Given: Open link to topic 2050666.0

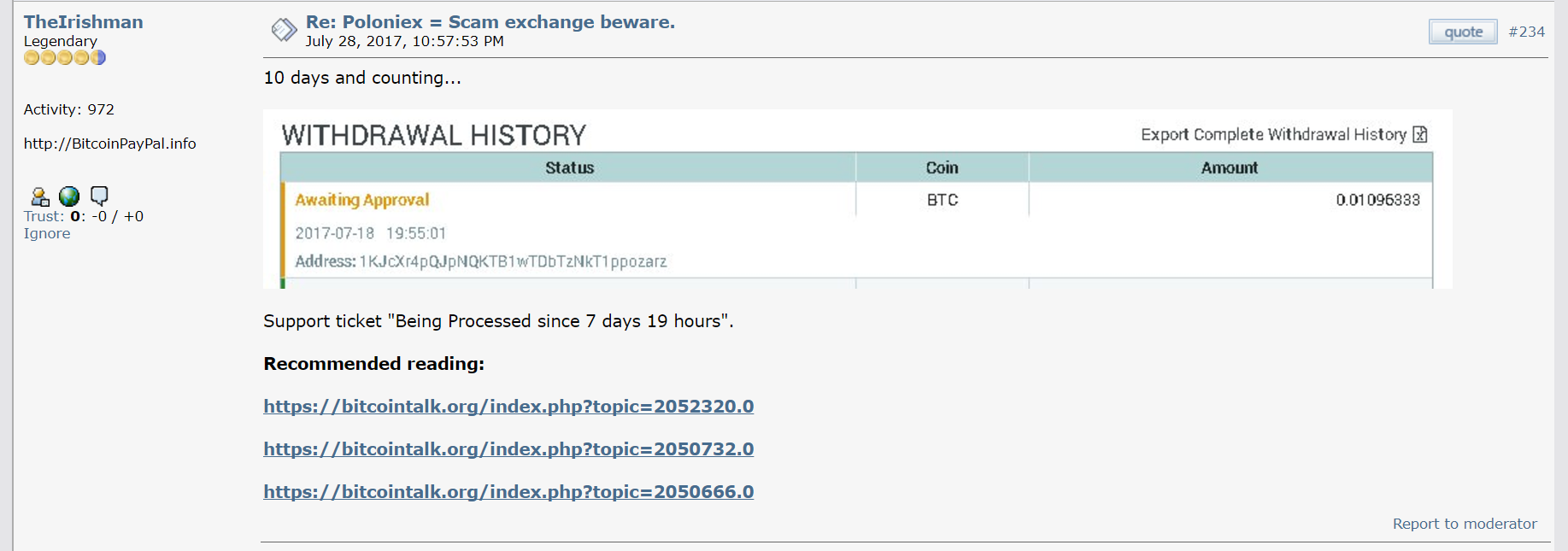Looking at the screenshot, I should point(508,492).
